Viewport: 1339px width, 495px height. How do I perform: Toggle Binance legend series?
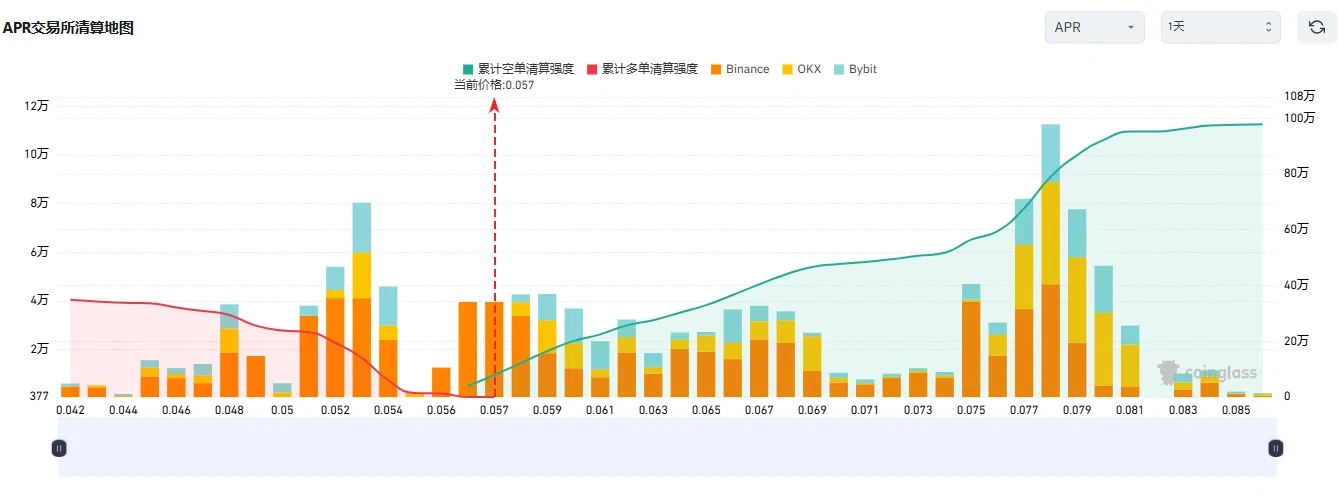(x=740, y=69)
